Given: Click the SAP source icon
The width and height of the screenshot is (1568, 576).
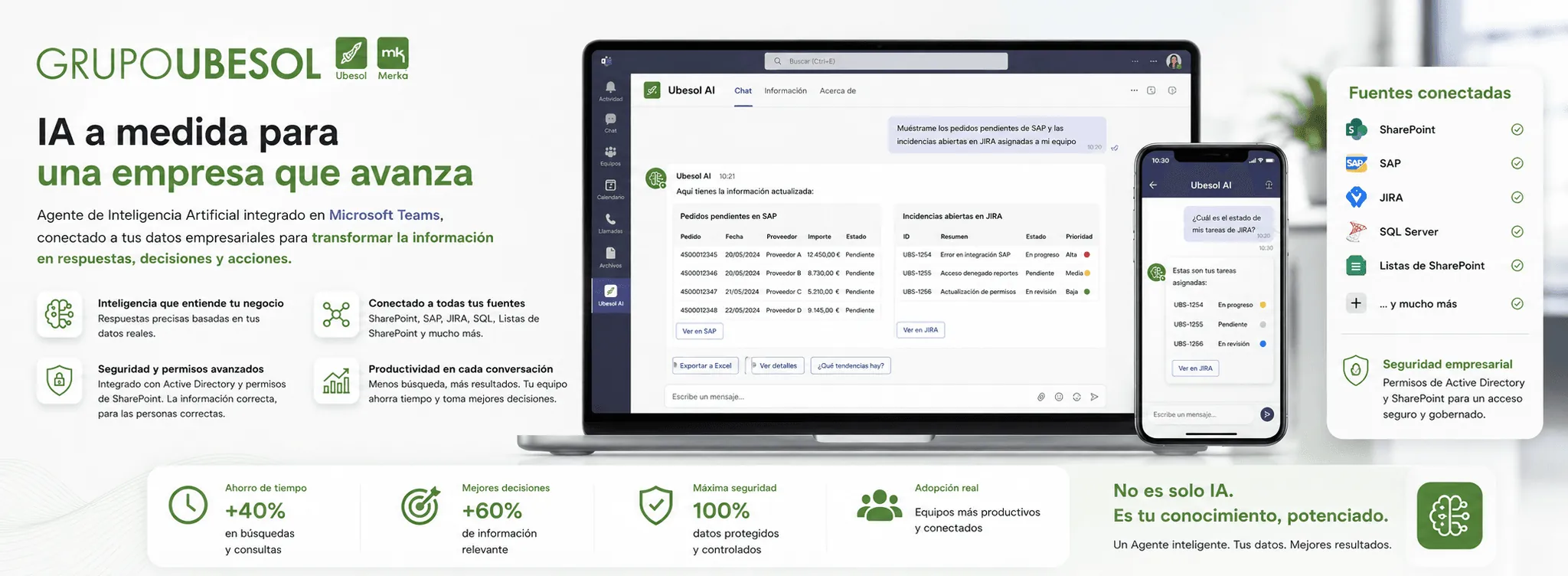Looking at the screenshot, I should 1356,163.
